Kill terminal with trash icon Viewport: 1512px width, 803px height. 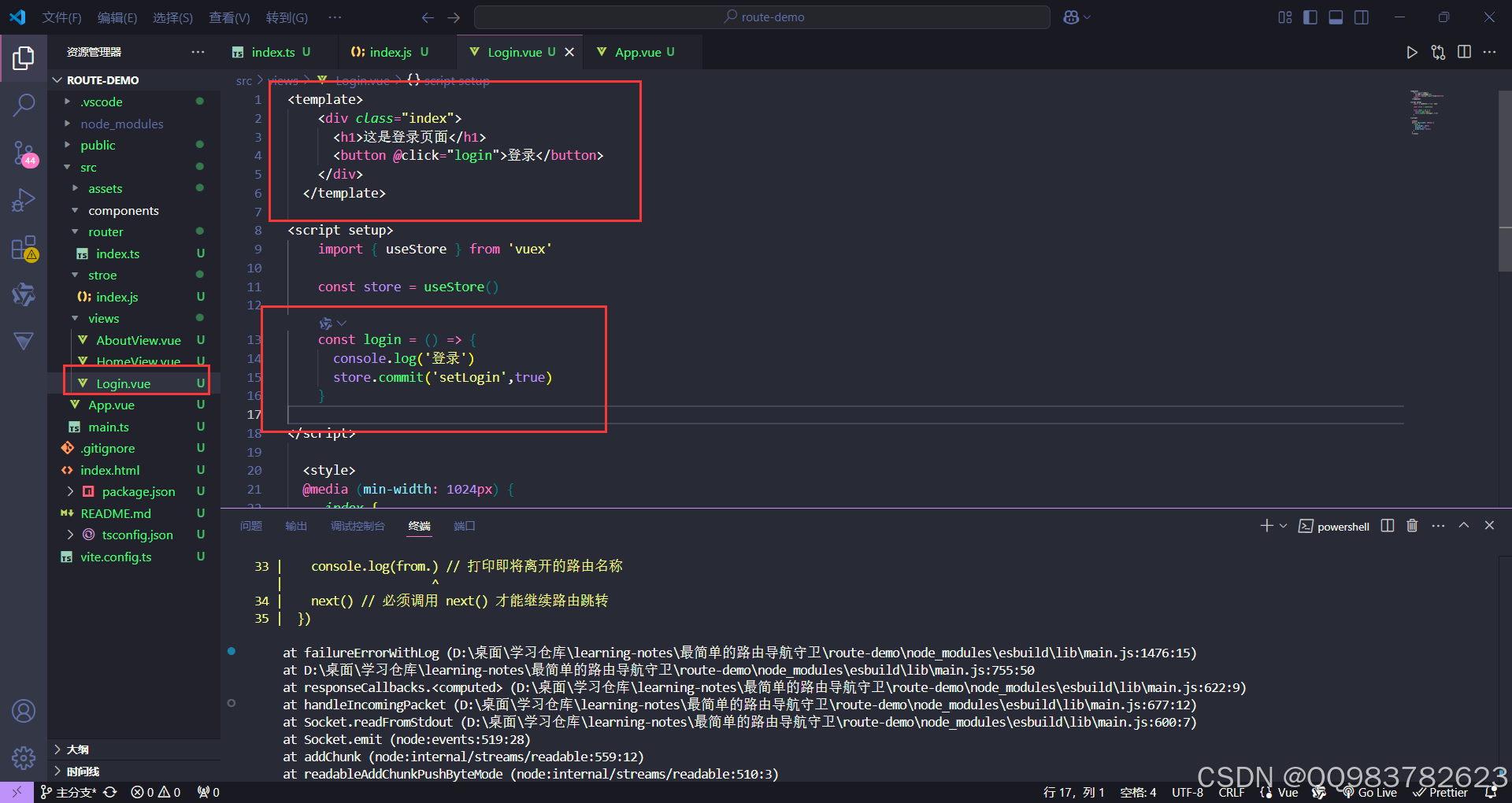1412,526
